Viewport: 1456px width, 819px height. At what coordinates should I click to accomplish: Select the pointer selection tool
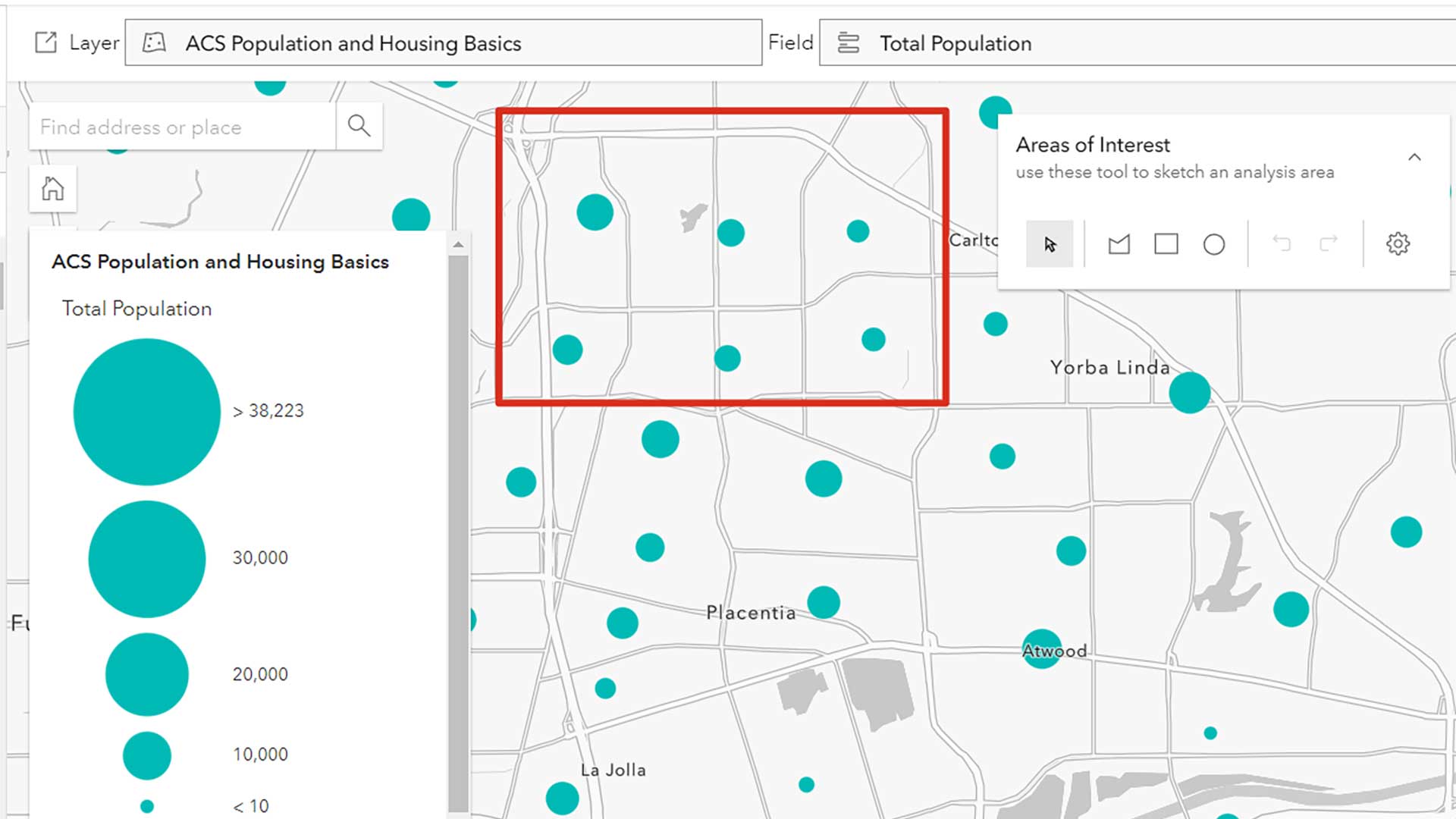[x=1050, y=244]
